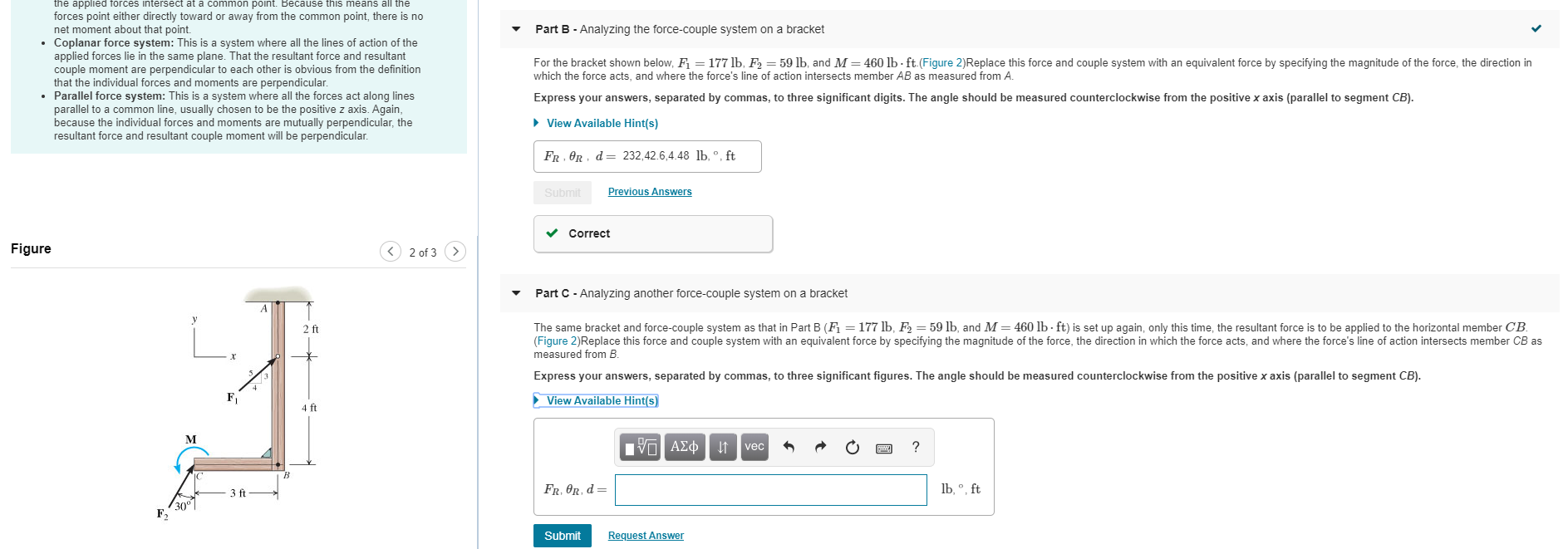Submit the Part C answer
The width and height of the screenshot is (1568, 549).
562,535
